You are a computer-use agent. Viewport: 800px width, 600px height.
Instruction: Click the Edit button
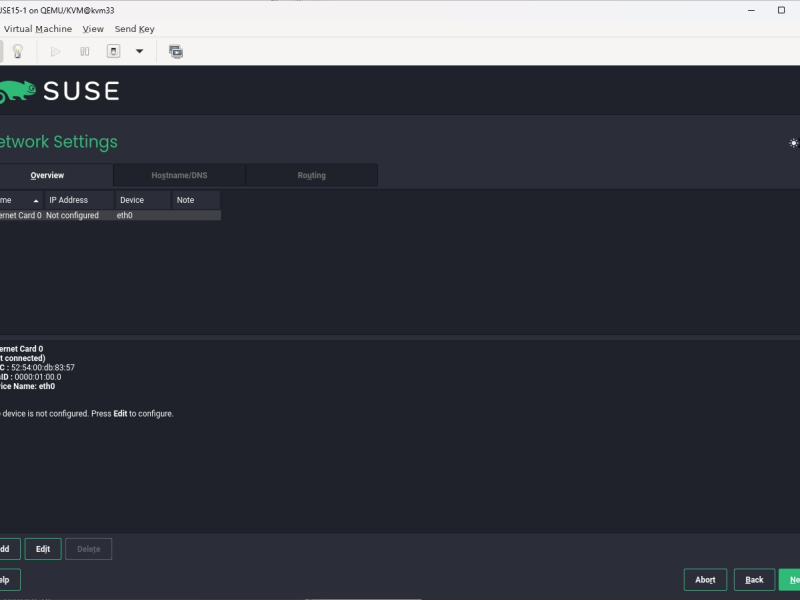pos(43,549)
